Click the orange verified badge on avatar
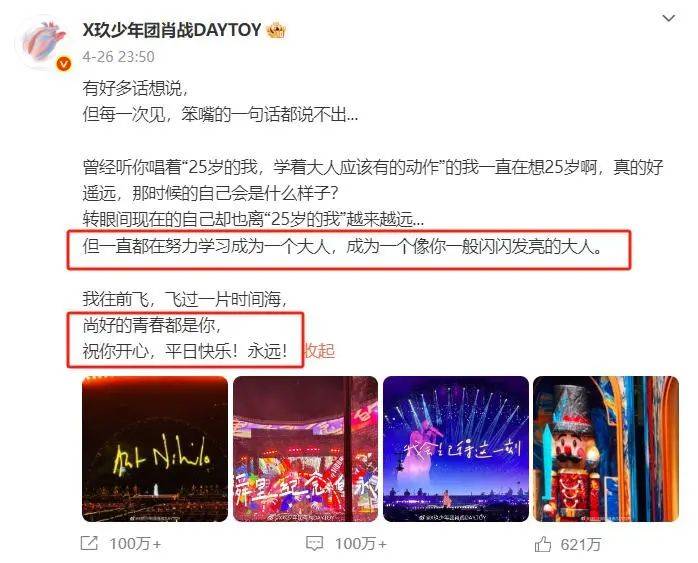Viewport: 698px width, 563px height. point(64,64)
